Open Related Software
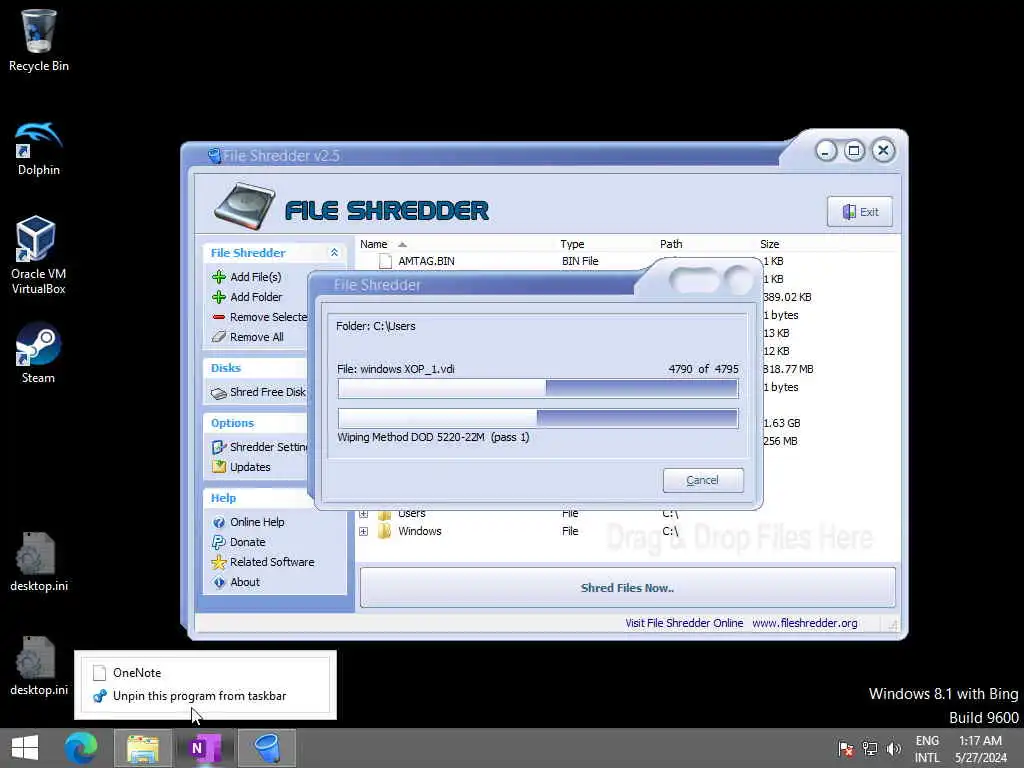 [x=263, y=562]
